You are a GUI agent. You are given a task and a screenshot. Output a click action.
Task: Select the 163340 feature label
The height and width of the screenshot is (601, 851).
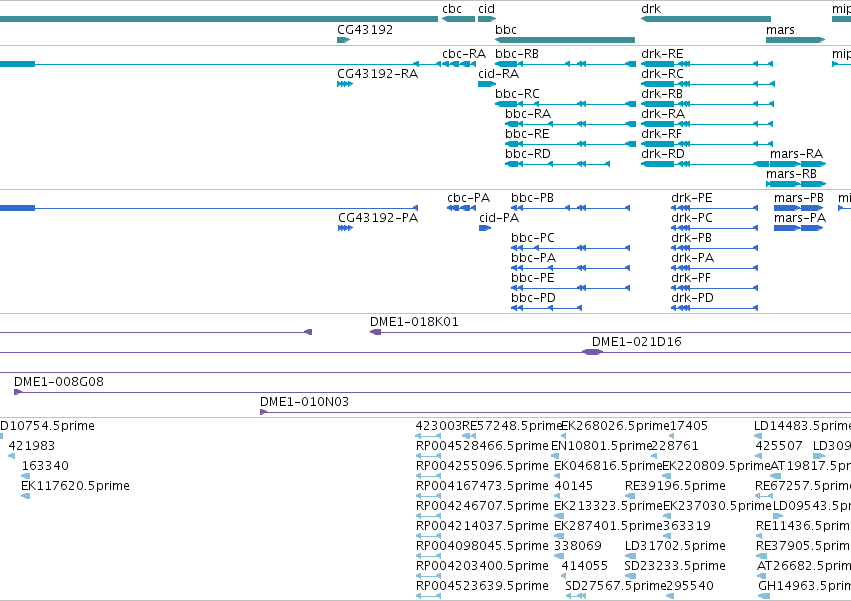tap(45, 466)
